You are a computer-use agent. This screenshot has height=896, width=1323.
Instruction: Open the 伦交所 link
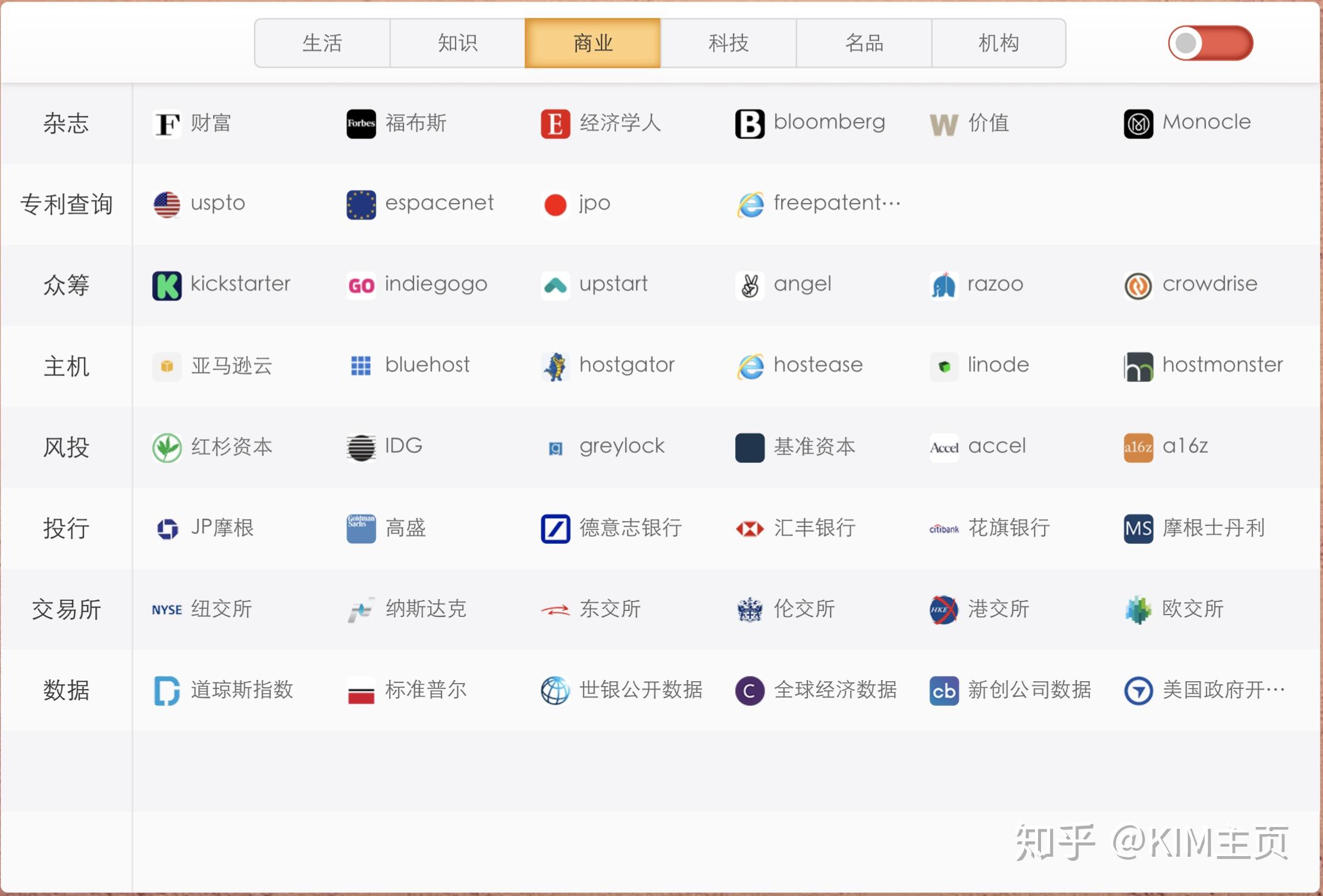coord(804,609)
